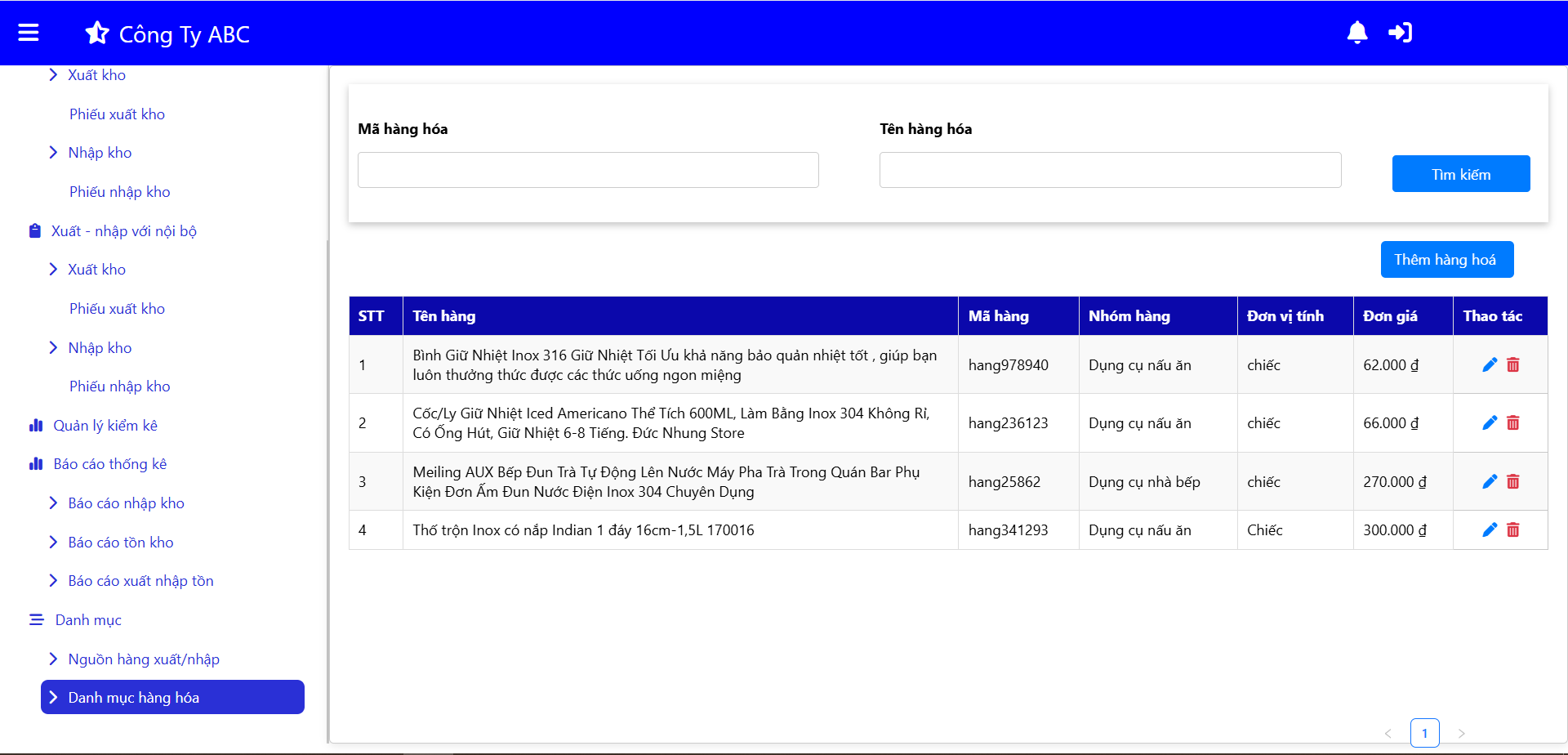This screenshot has height=755, width=1568.
Task: Click Đơn giá column header
Action: tap(1403, 316)
